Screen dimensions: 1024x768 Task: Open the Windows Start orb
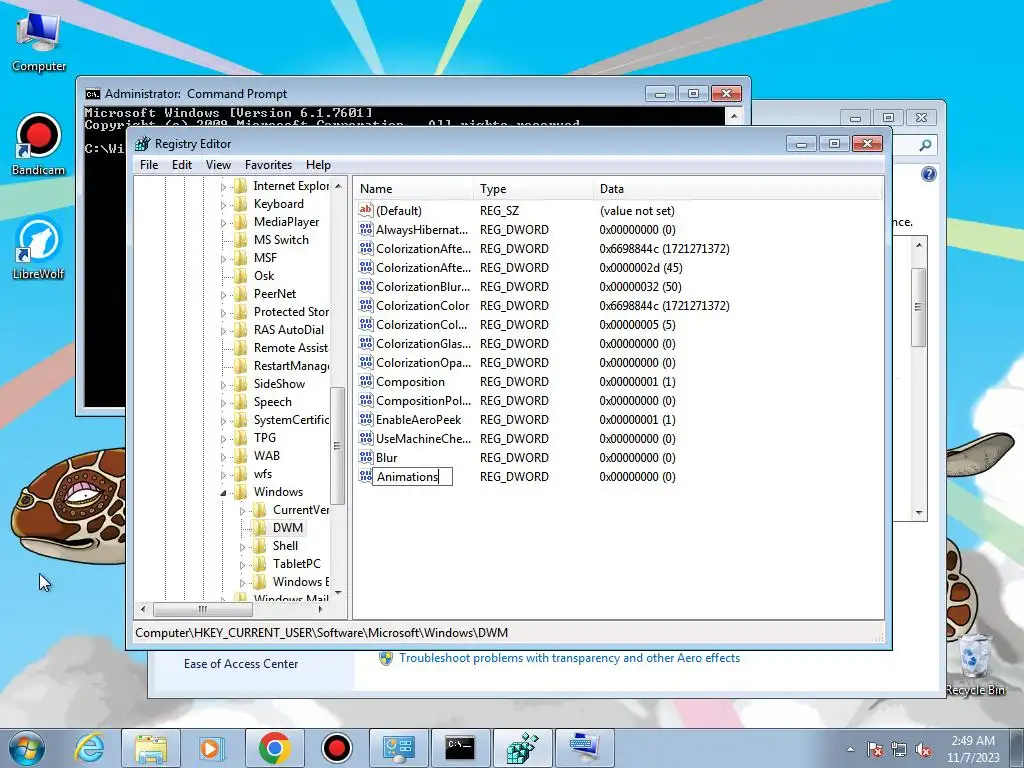(x=25, y=748)
